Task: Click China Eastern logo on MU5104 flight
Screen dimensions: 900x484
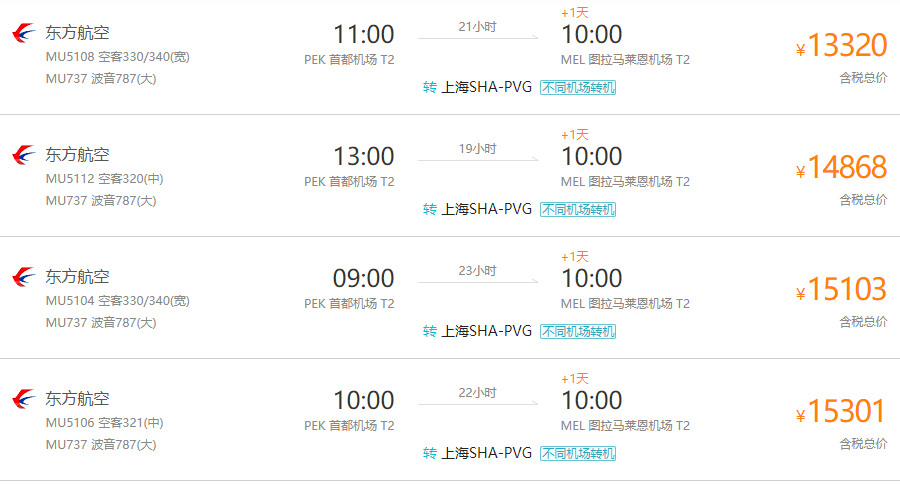Action: point(24,277)
